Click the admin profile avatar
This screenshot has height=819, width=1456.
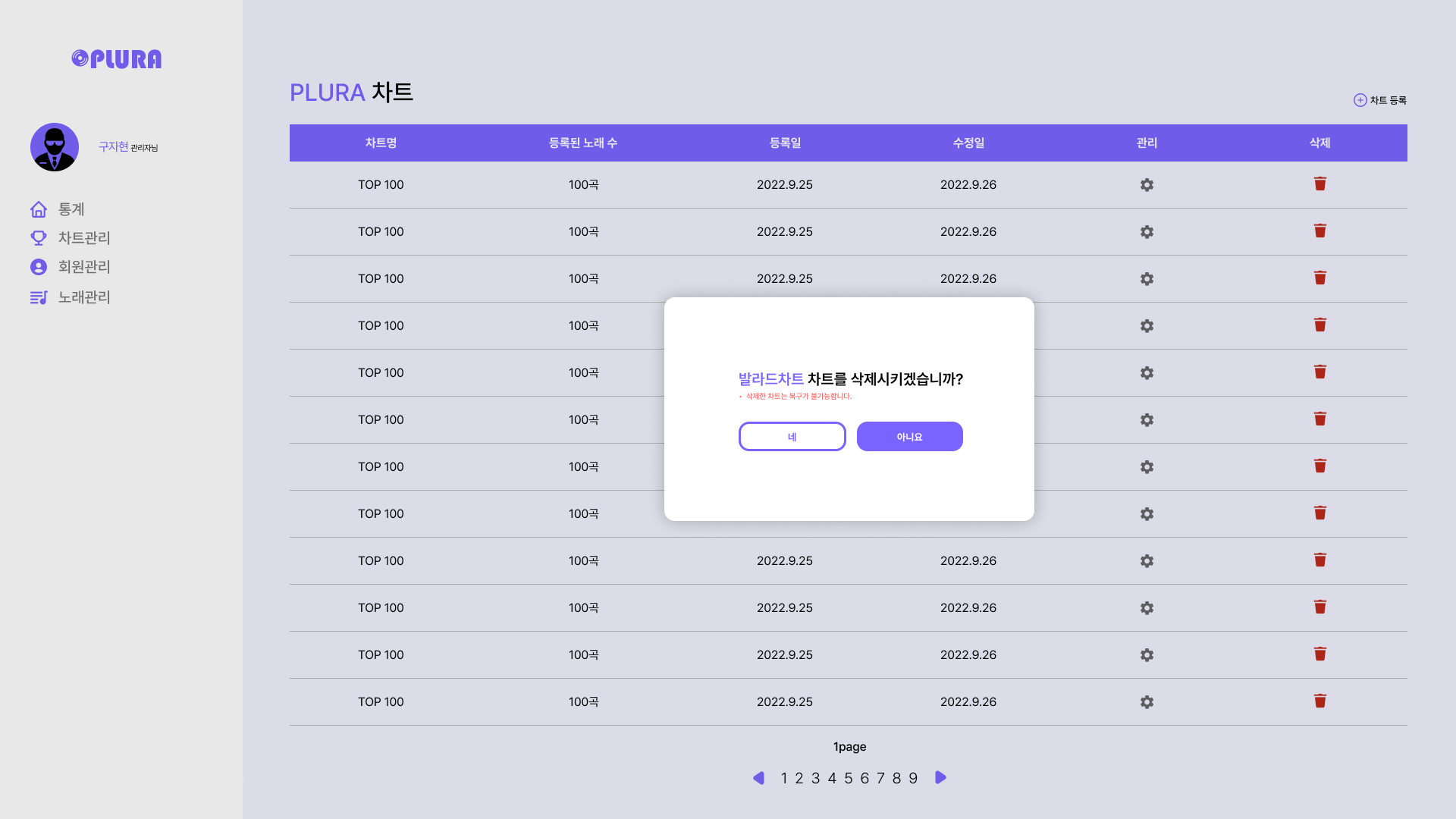tap(55, 147)
